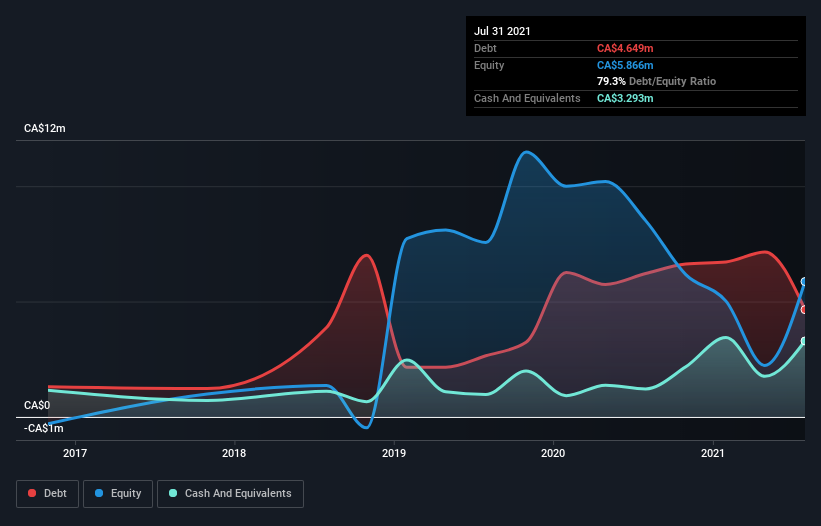
Task: Select the 2021 x-axis label
Action: tap(713, 453)
